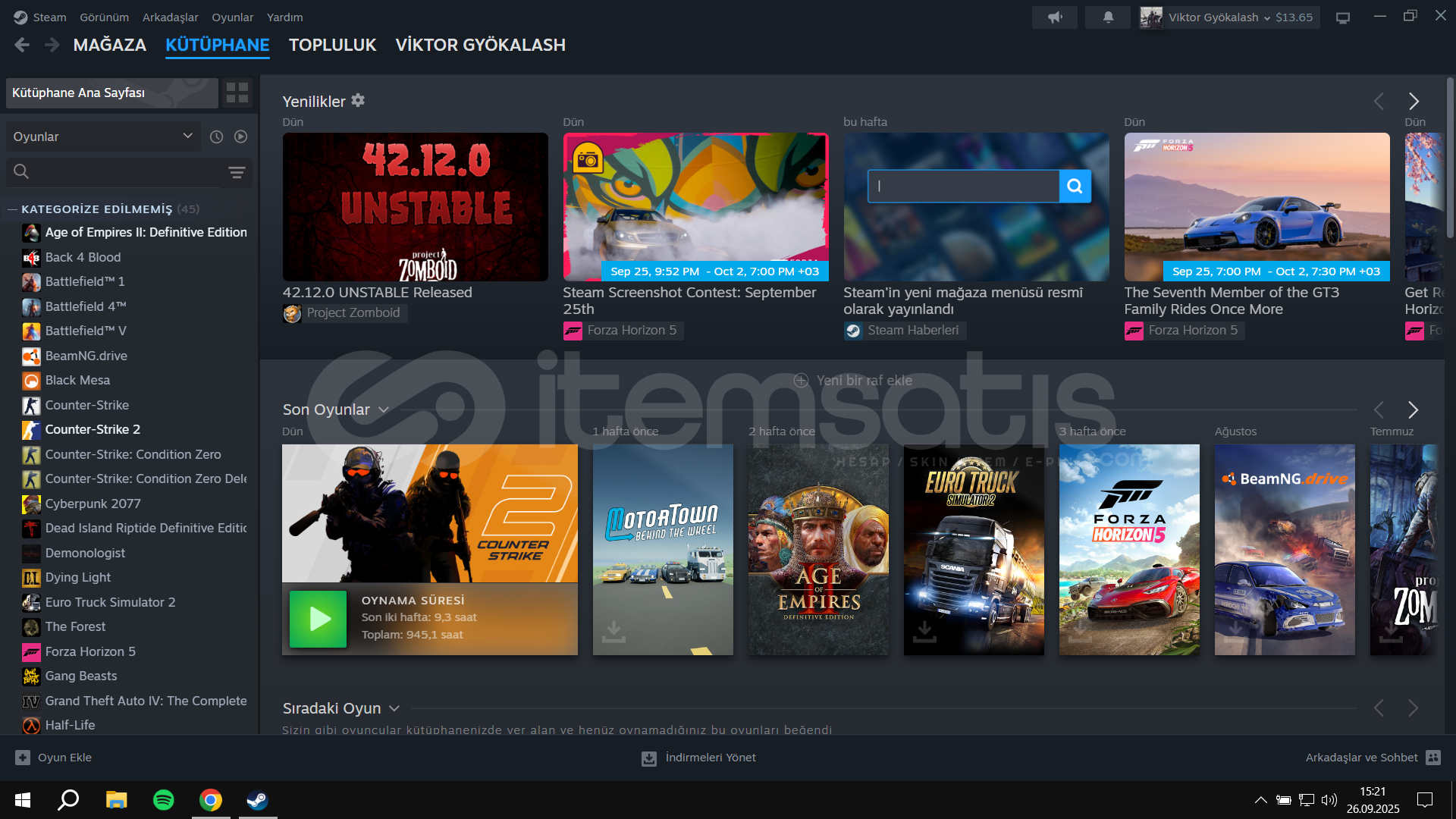Open the Görünüm menu
Screen dimensions: 1456x819
click(x=104, y=17)
